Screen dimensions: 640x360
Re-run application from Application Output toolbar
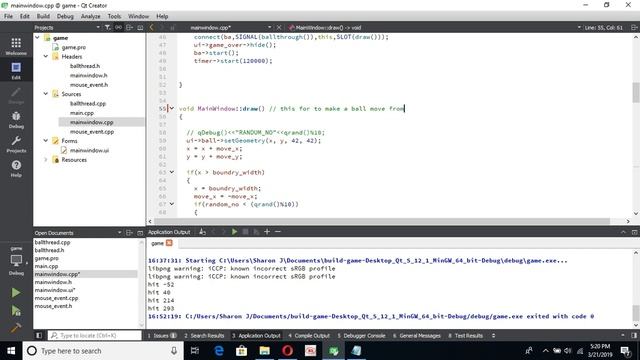click(x=234, y=232)
